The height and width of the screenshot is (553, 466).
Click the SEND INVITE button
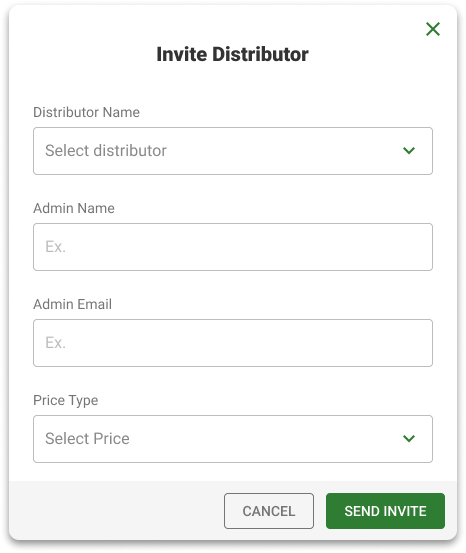[385, 511]
